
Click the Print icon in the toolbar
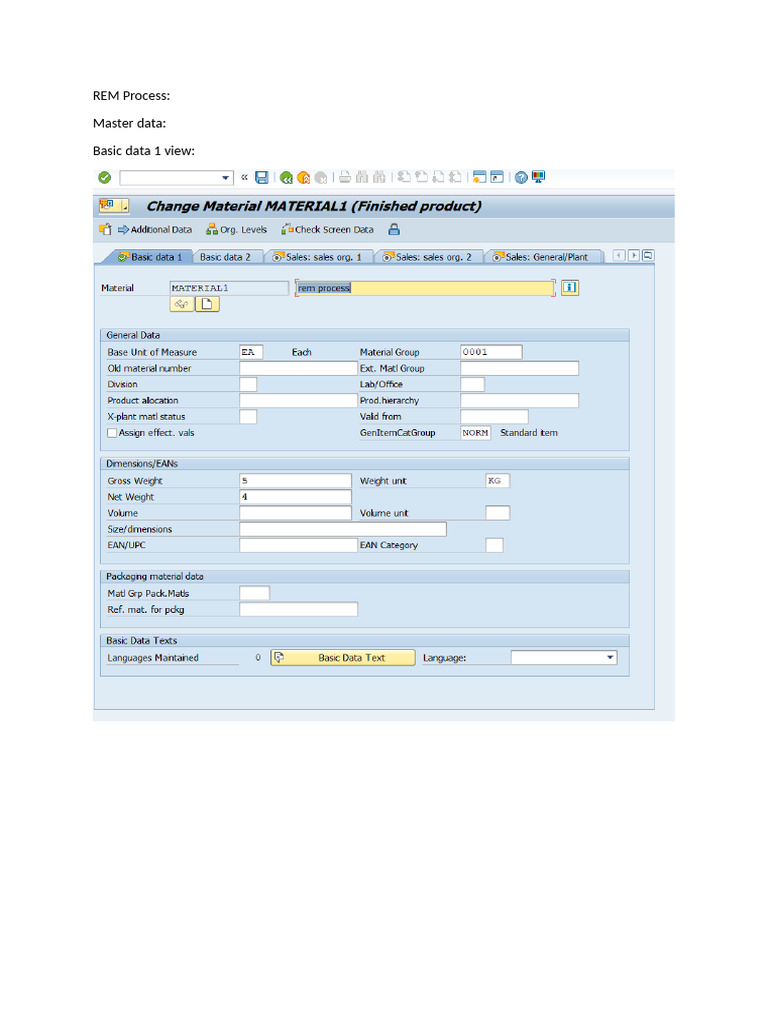(344, 178)
